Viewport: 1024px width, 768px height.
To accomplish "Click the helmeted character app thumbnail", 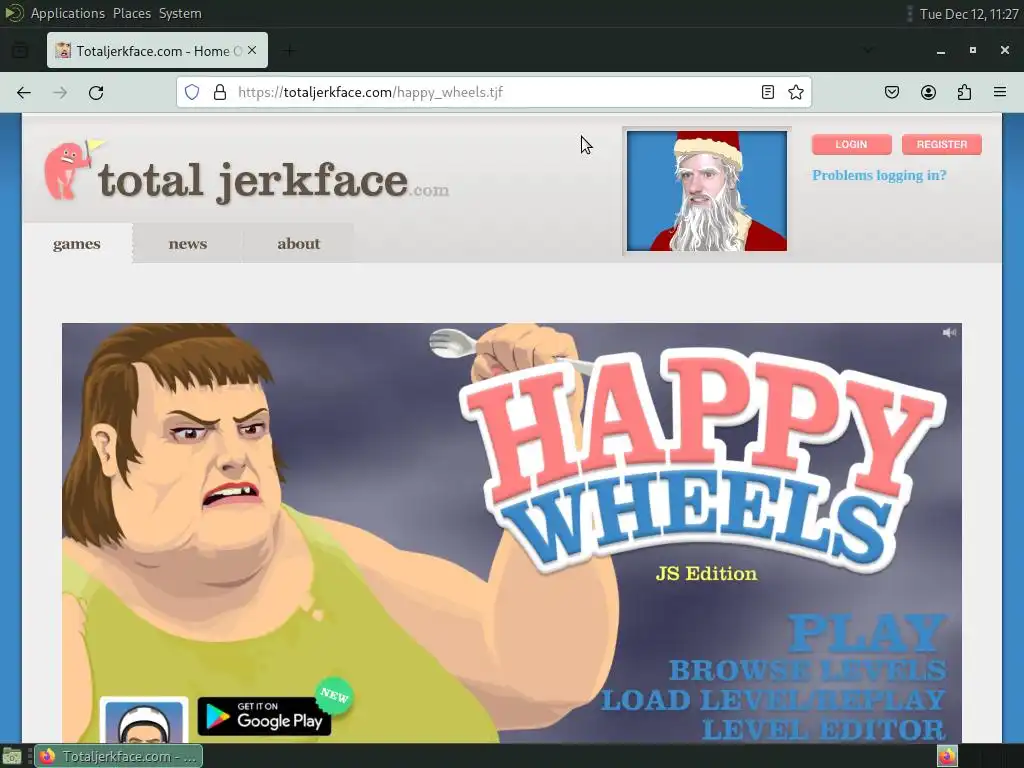I will click(x=144, y=720).
